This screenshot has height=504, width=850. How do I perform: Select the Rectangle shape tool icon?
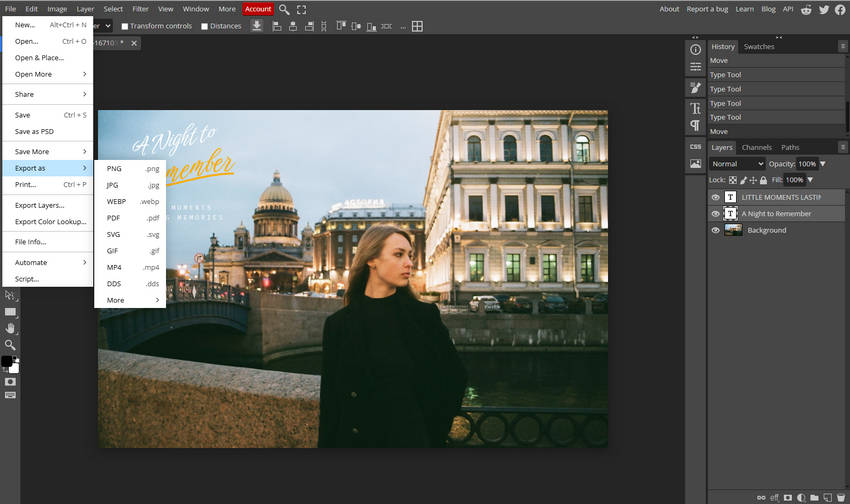(x=10, y=312)
